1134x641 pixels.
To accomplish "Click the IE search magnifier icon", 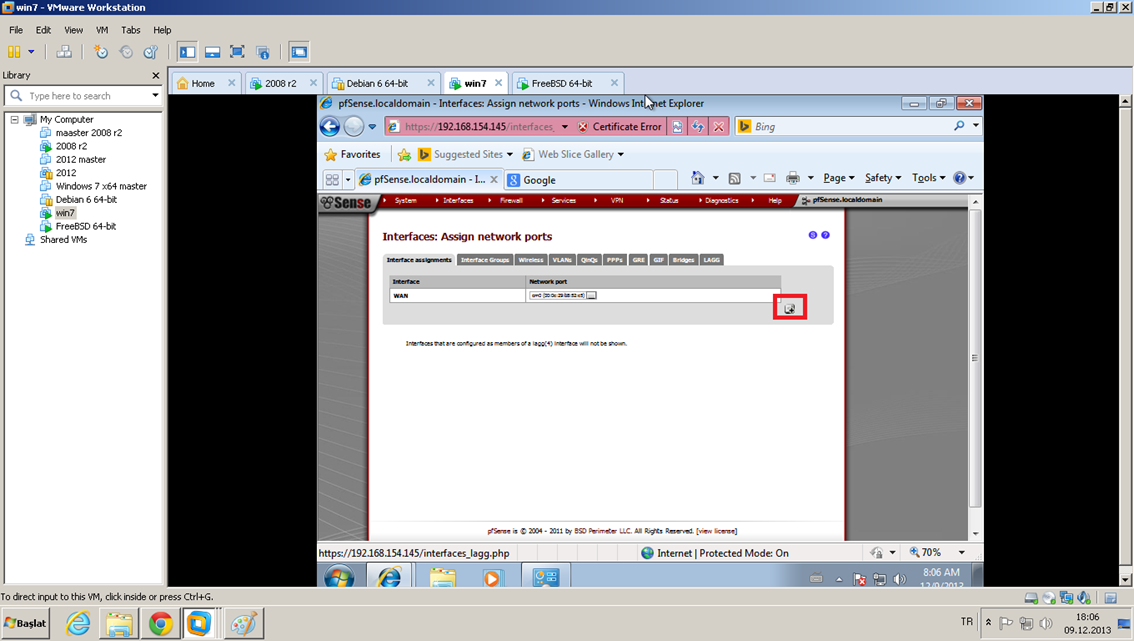I will [959, 126].
